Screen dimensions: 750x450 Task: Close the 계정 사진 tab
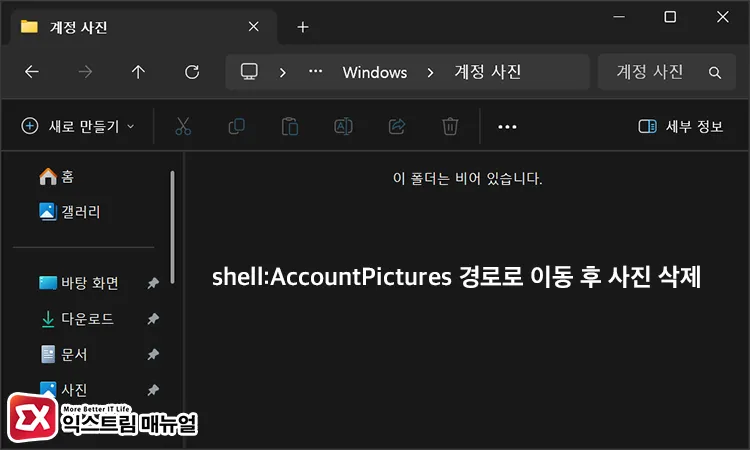pyautogui.click(x=254, y=27)
